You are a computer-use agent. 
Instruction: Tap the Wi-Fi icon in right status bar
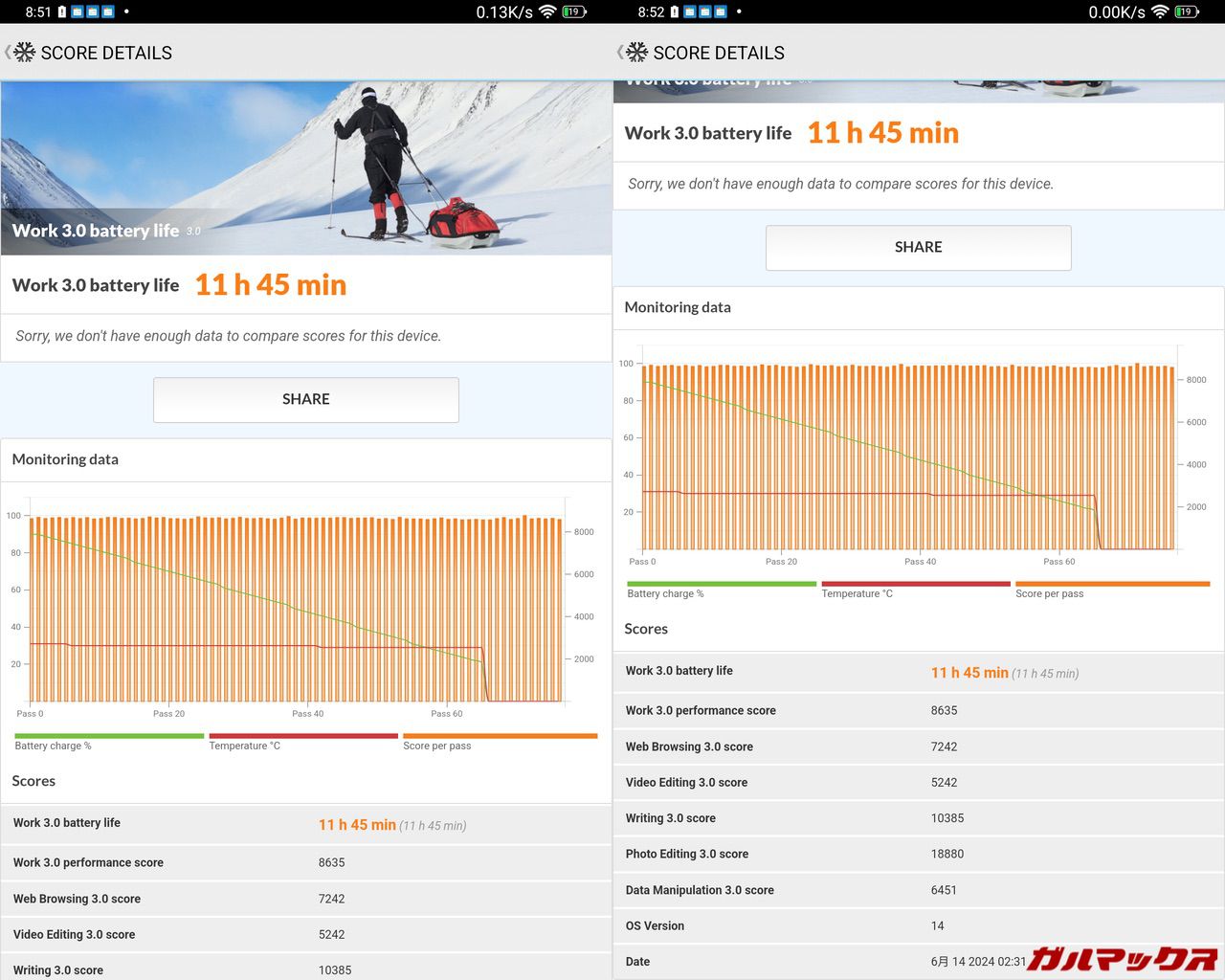[x=1160, y=11]
